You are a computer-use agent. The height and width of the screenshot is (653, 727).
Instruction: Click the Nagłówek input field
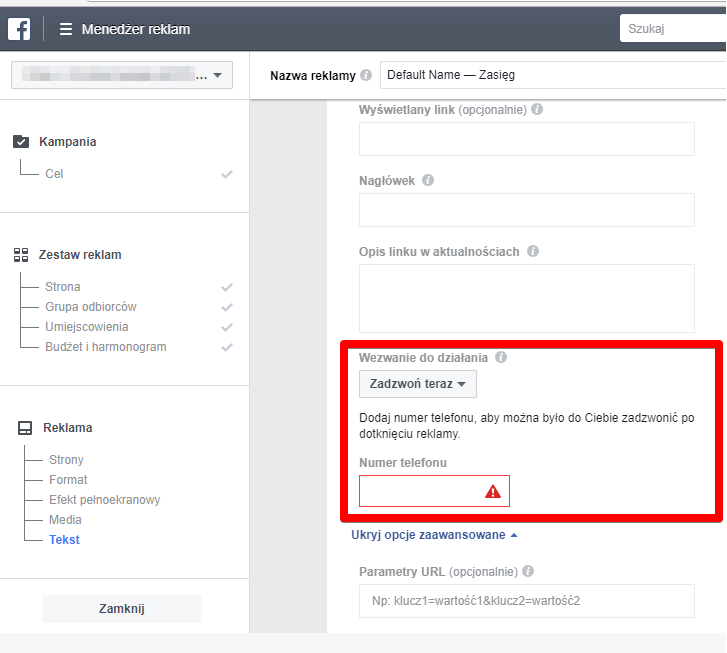click(x=527, y=210)
